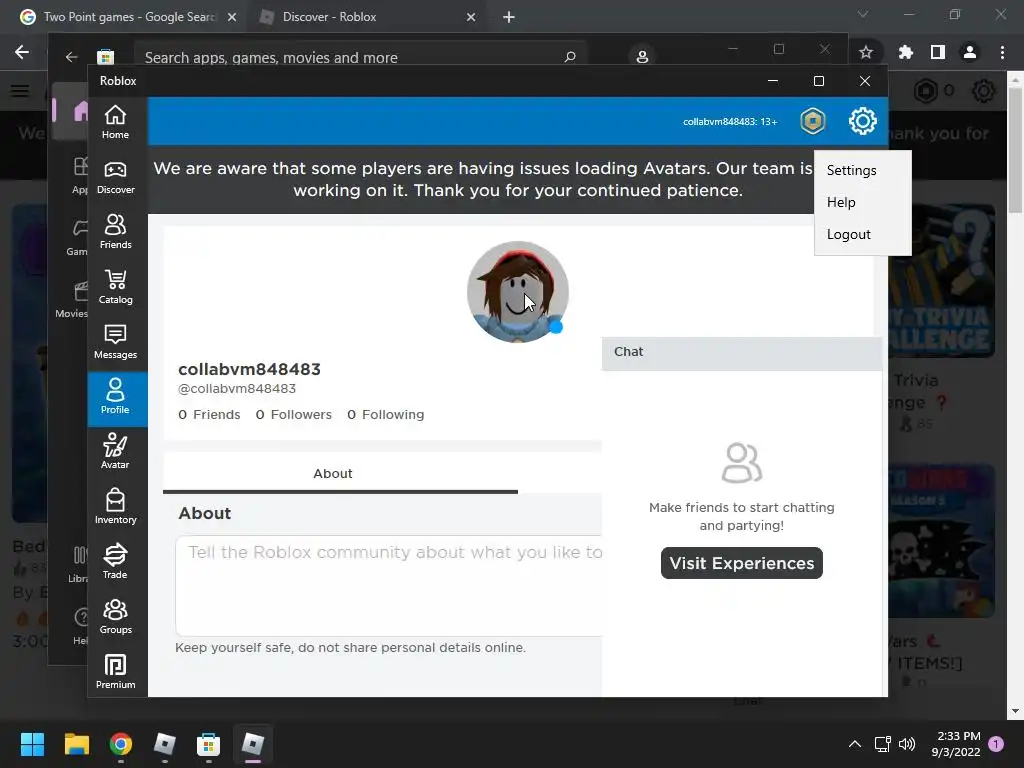Open Chrome extensions puzzle icon
Image resolution: width=1024 pixels, height=768 pixels.
click(x=905, y=52)
